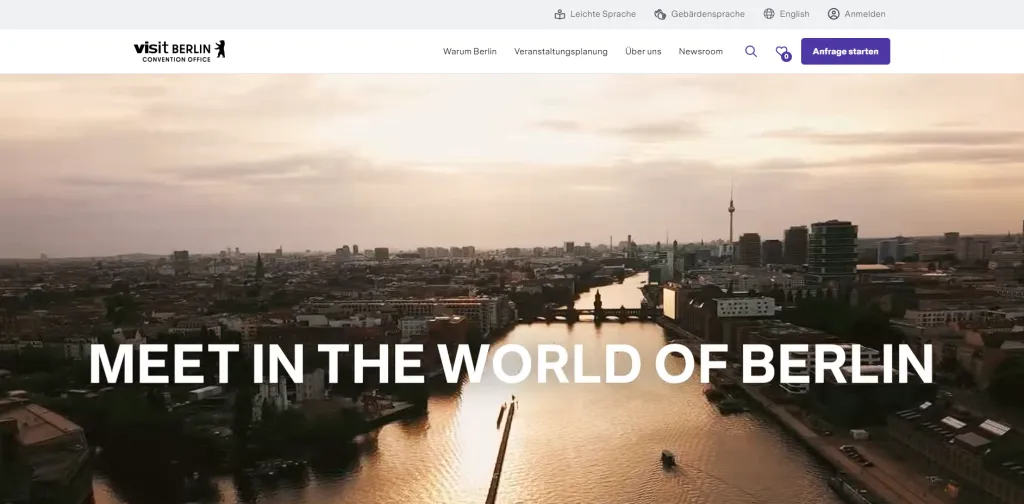The image size is (1024, 504).
Task: Click the TV tower in the hero video
Action: pyautogui.click(x=730, y=213)
